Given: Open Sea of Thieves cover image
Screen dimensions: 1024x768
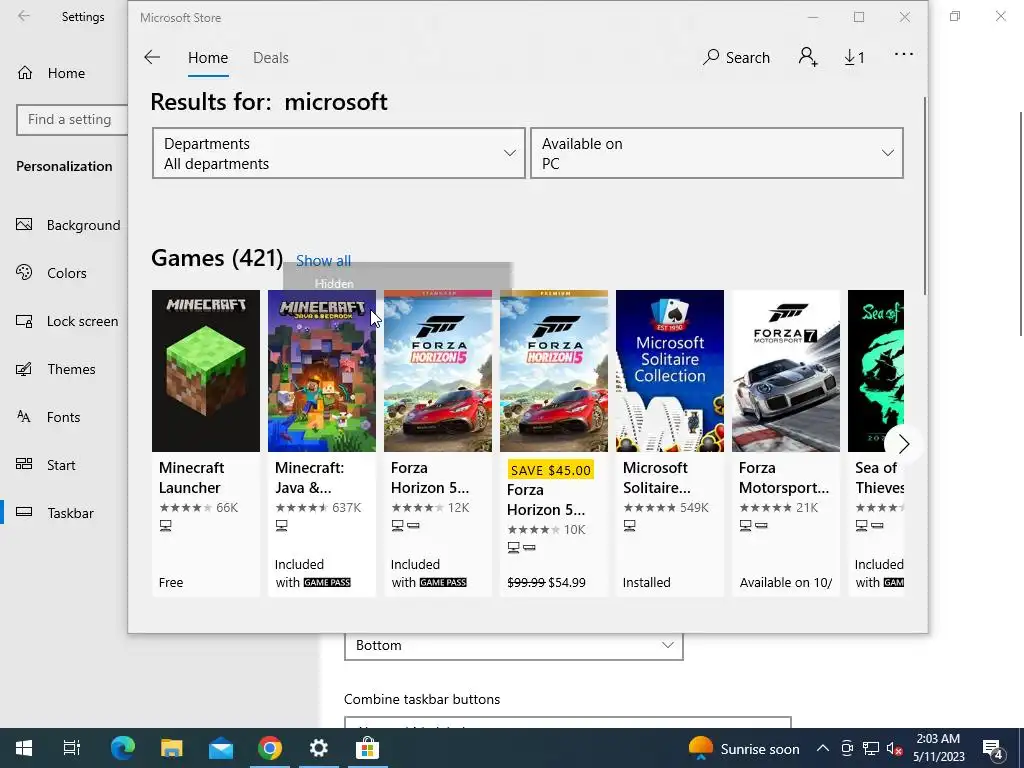Looking at the screenshot, I should (876, 370).
